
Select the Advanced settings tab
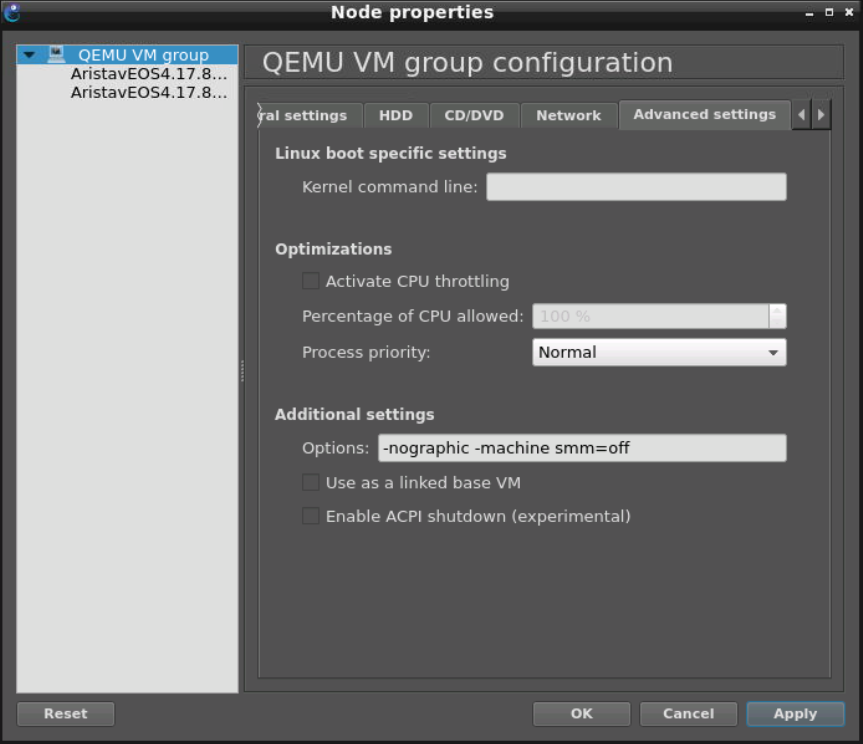704,114
